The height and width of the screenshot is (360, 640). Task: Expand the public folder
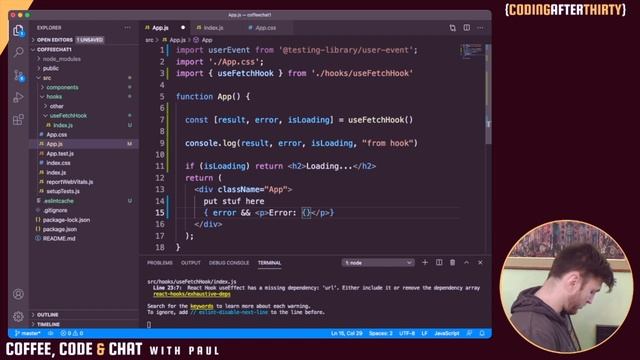click(x=51, y=69)
